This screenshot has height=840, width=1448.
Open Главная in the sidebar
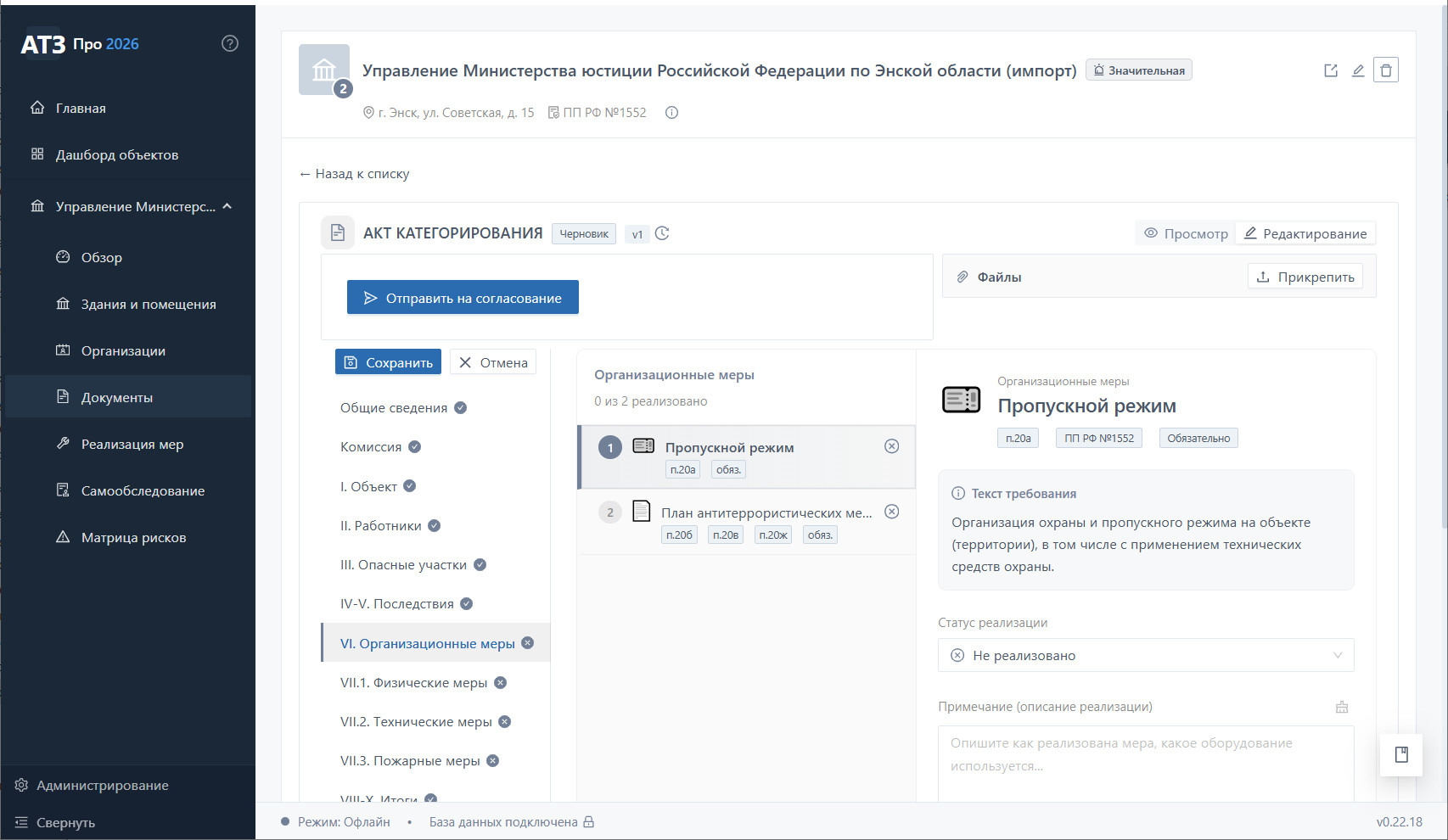point(128,108)
